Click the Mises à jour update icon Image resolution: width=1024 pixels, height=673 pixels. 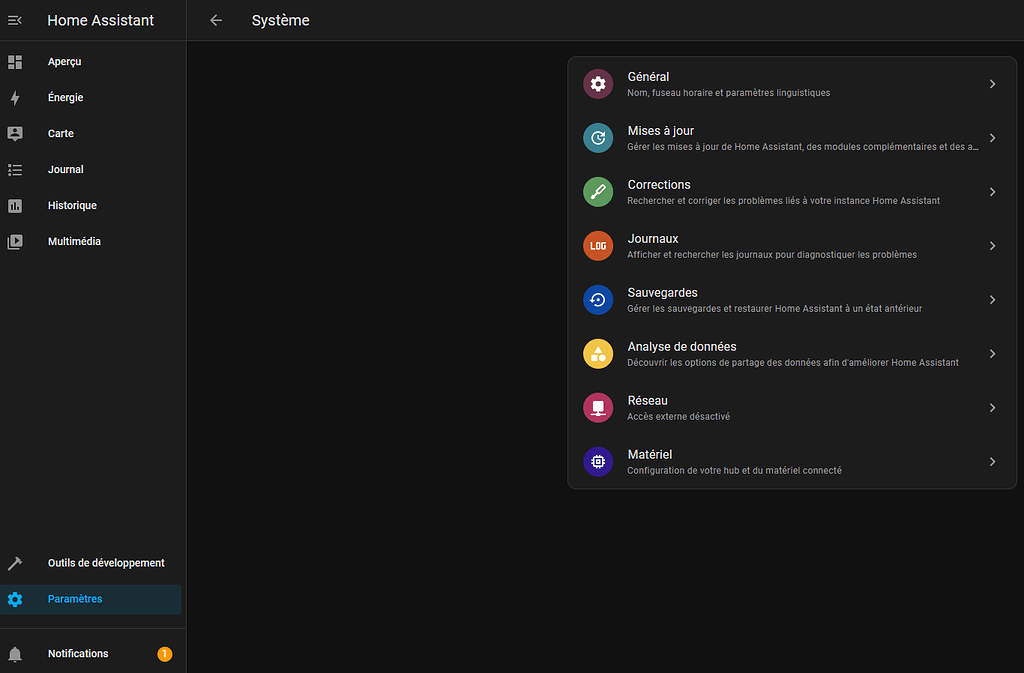(597, 138)
